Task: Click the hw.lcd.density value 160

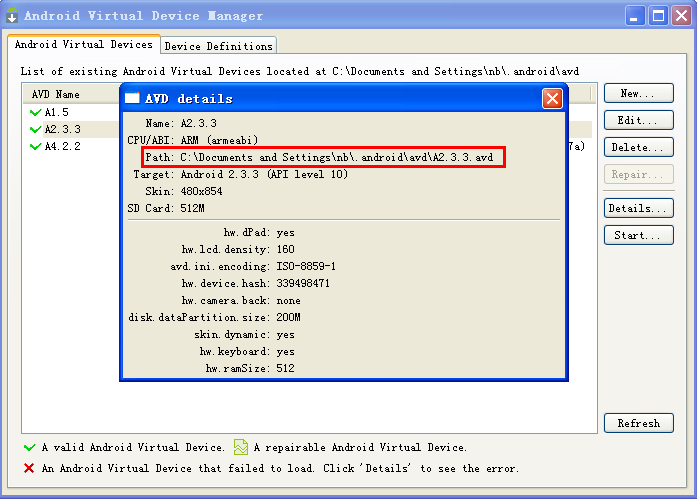Action: click(285, 249)
